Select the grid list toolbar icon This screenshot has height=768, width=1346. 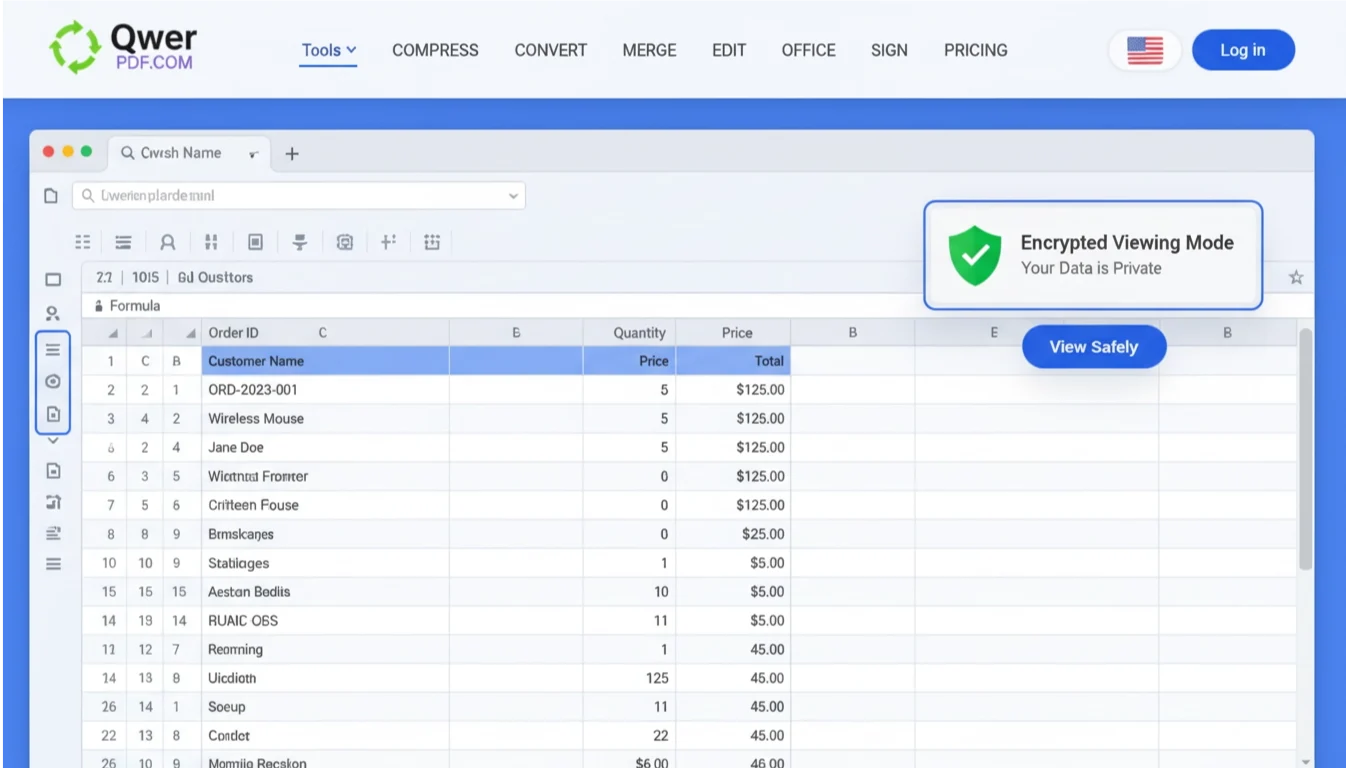[x=83, y=242]
